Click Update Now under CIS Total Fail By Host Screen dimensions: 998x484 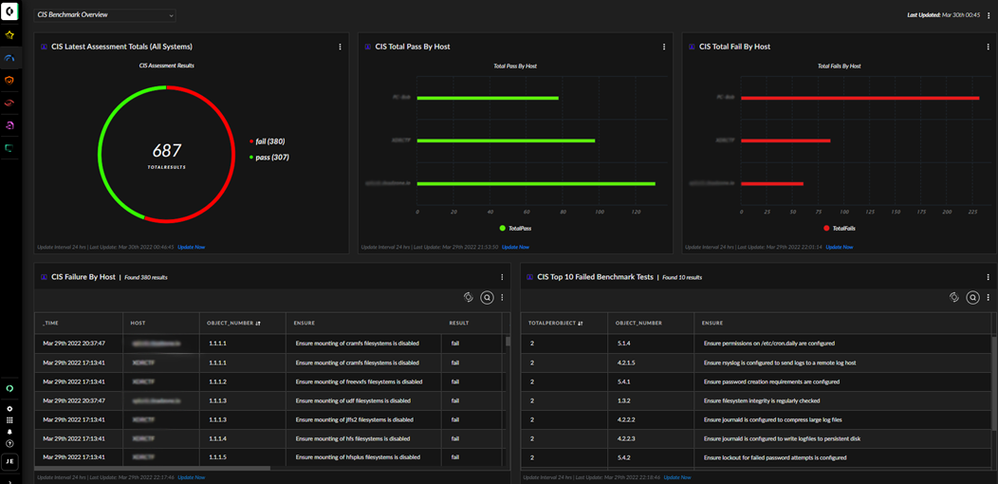click(x=839, y=246)
